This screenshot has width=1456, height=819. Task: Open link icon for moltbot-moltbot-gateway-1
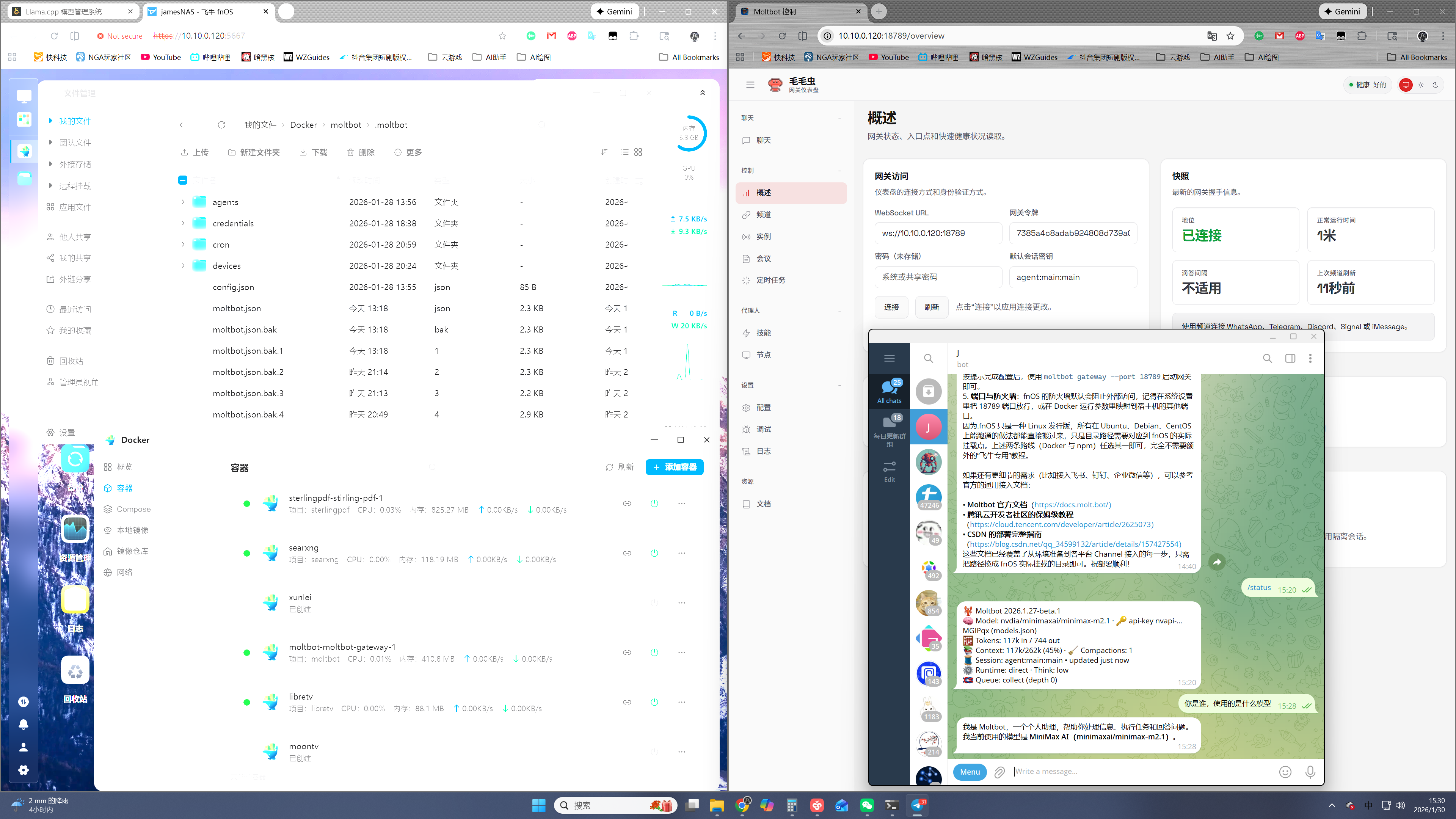click(x=627, y=652)
